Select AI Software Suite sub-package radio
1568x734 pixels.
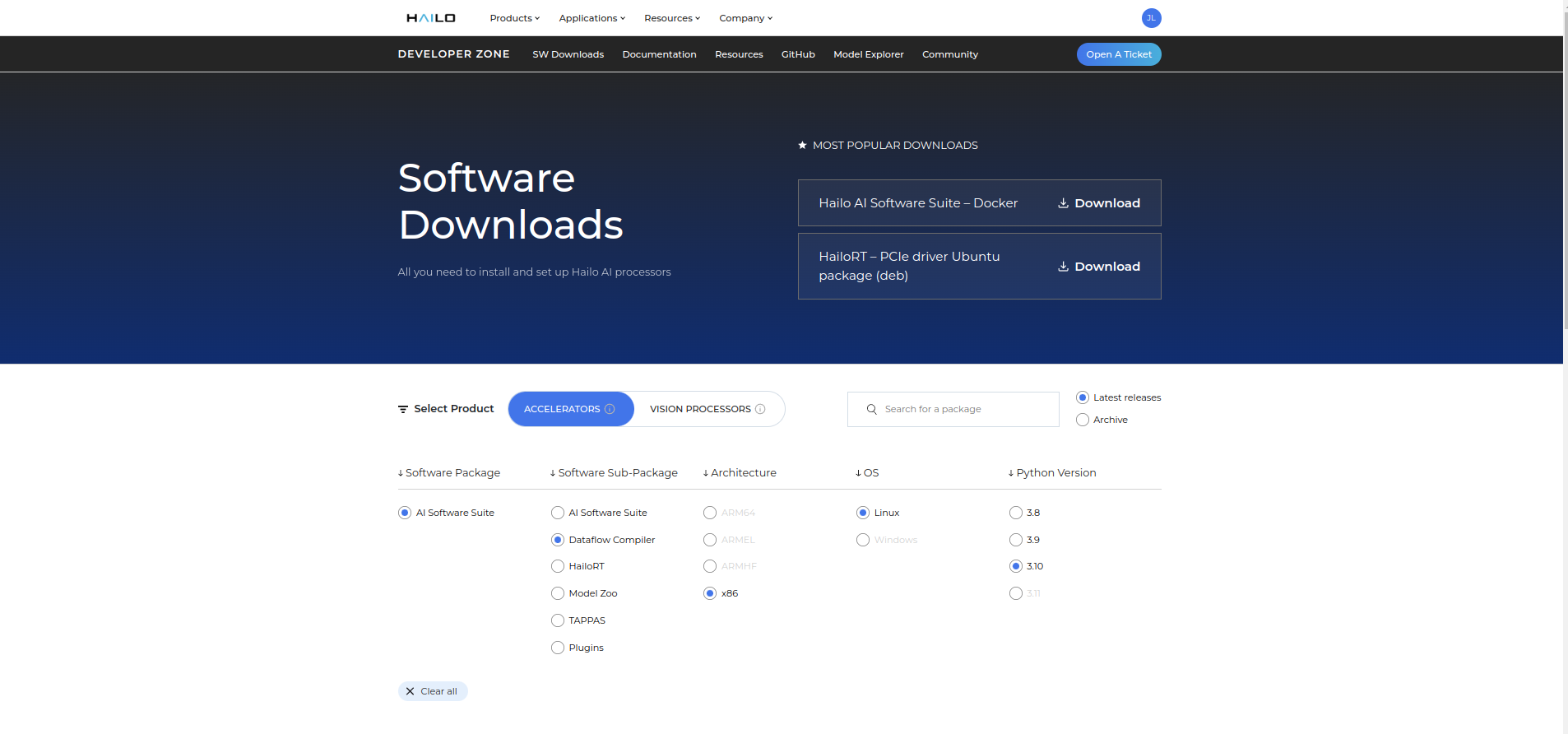[x=558, y=513]
